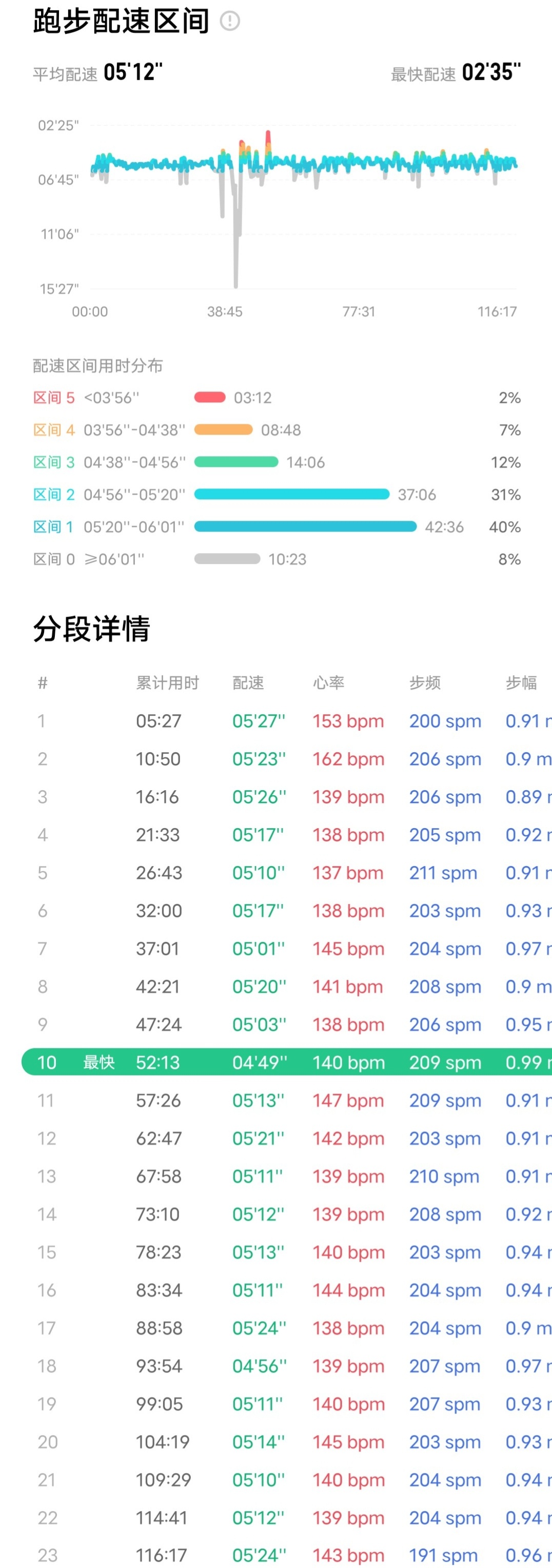Tap 05'01'' pace in split 7
This screenshot has width=552, height=1568.
pos(259,948)
